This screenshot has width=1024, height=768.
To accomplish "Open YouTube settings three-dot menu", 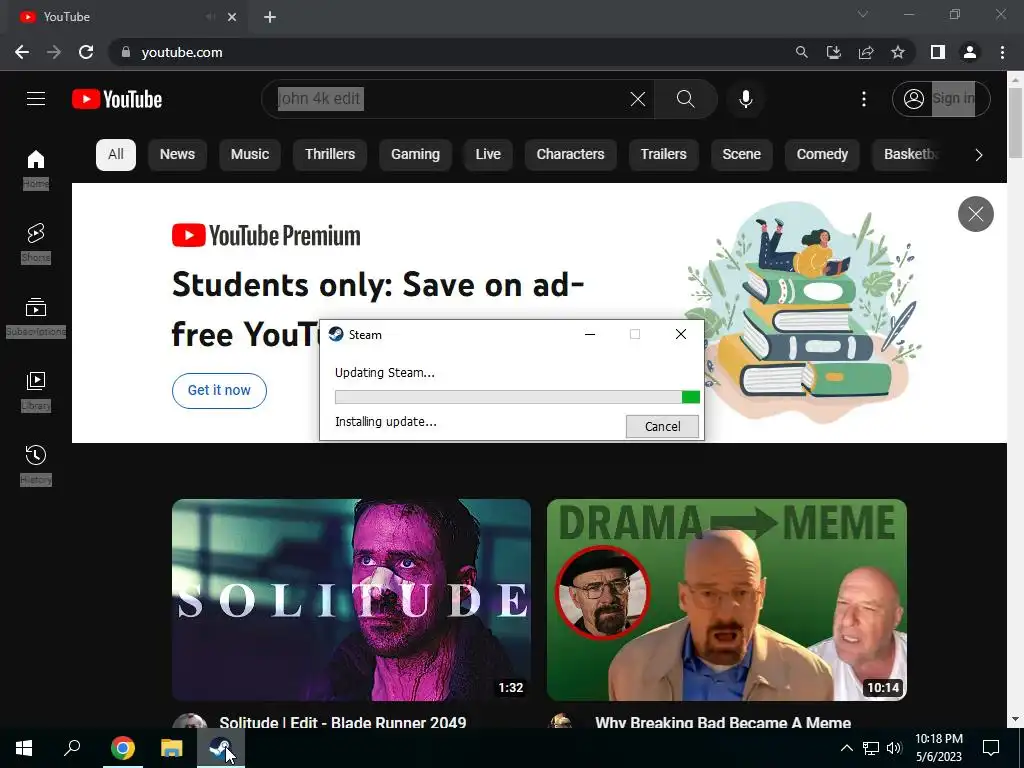I will 863,99.
